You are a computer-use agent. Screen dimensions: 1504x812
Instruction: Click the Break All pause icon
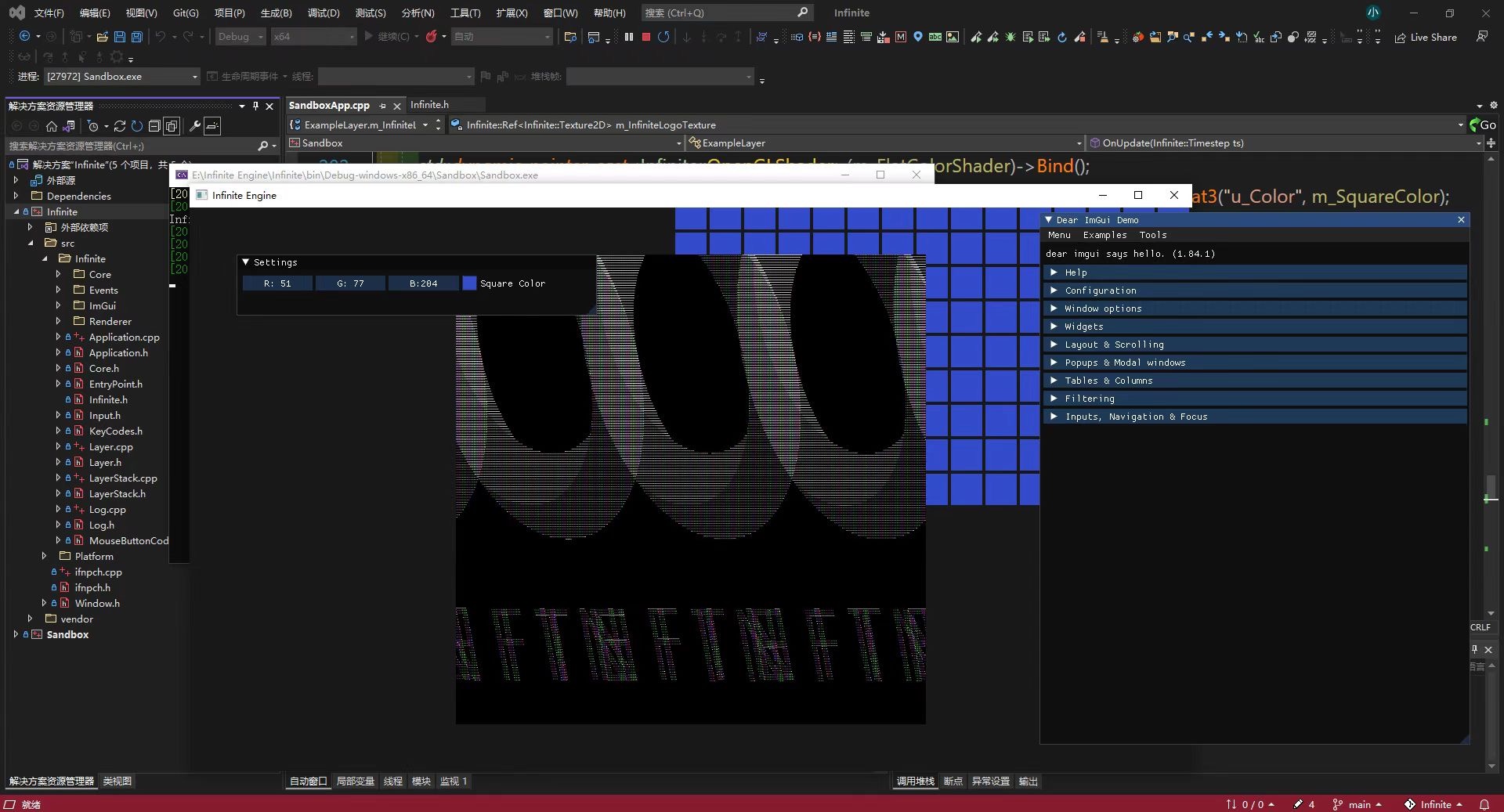coord(629,37)
